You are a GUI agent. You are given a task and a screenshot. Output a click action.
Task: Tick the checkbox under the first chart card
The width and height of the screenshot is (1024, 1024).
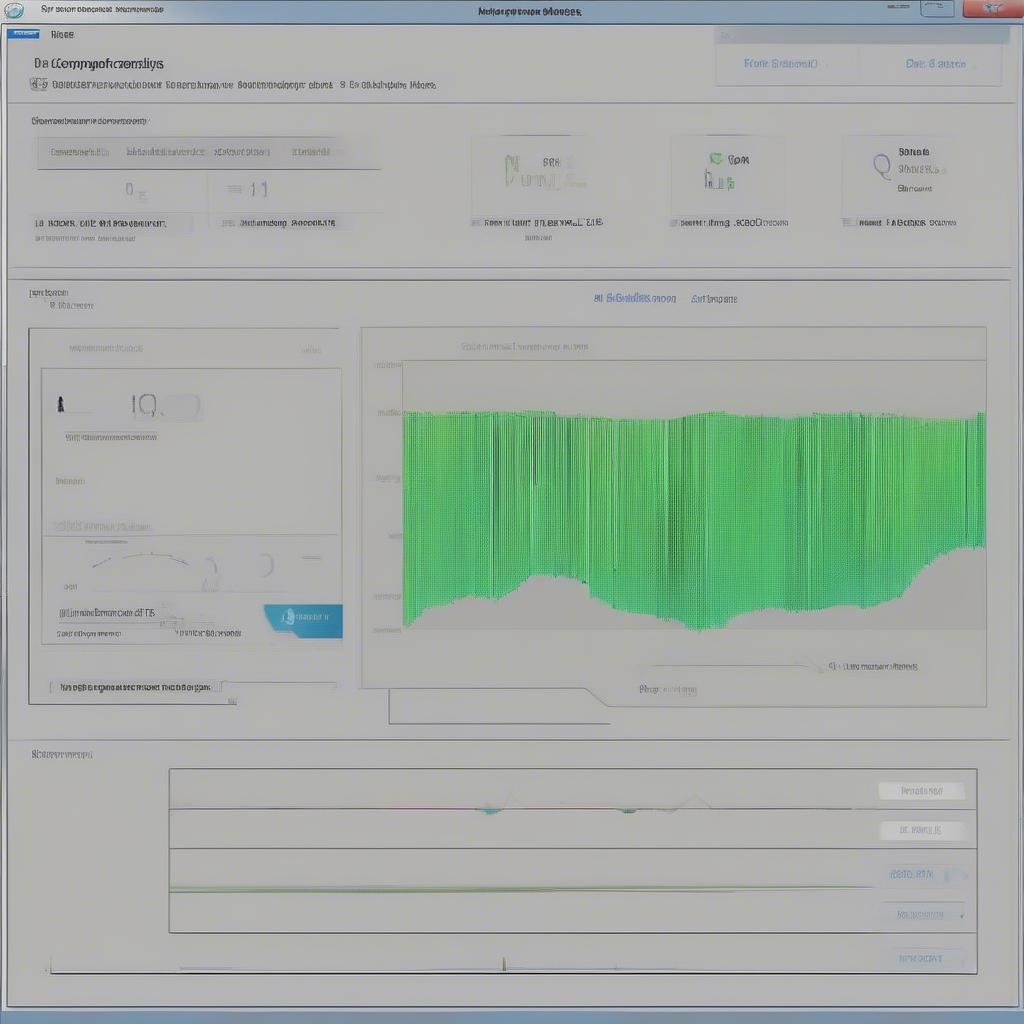coord(476,223)
